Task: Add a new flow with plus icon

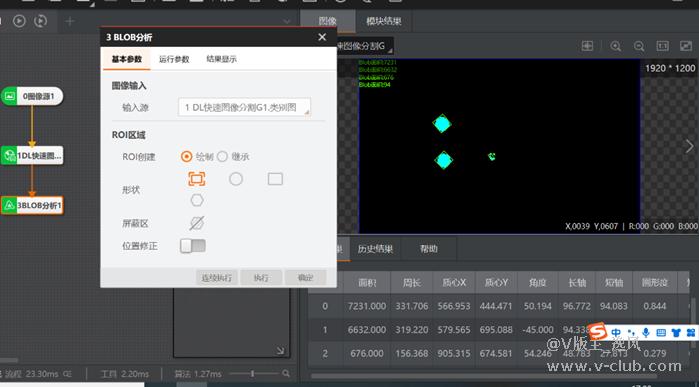Action: tap(70, 21)
